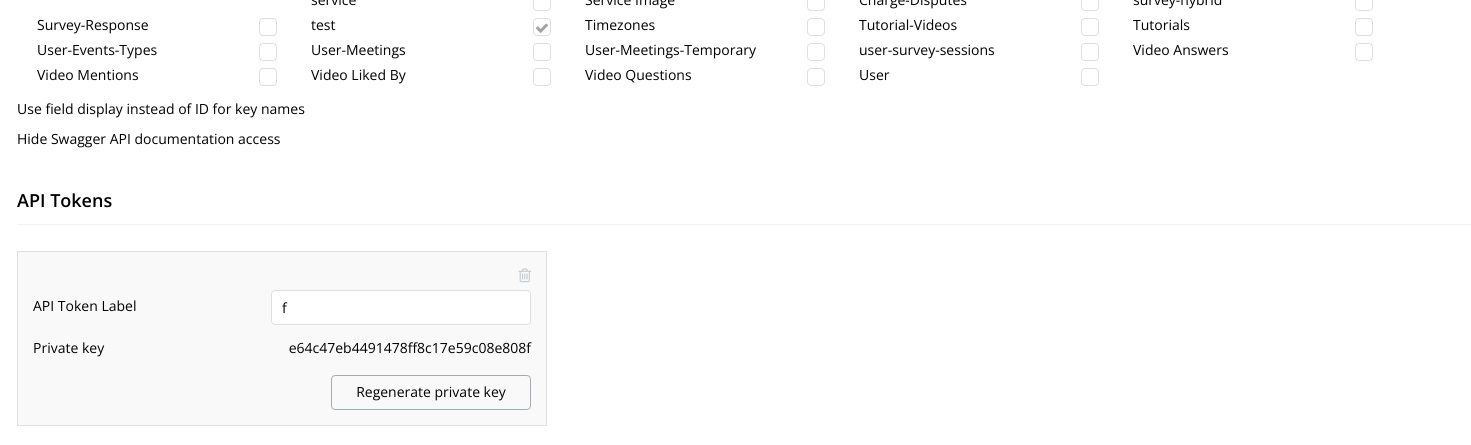Screen dimensions: 1471x445
Task: Enable the Video Questions checkbox
Action: point(816,77)
